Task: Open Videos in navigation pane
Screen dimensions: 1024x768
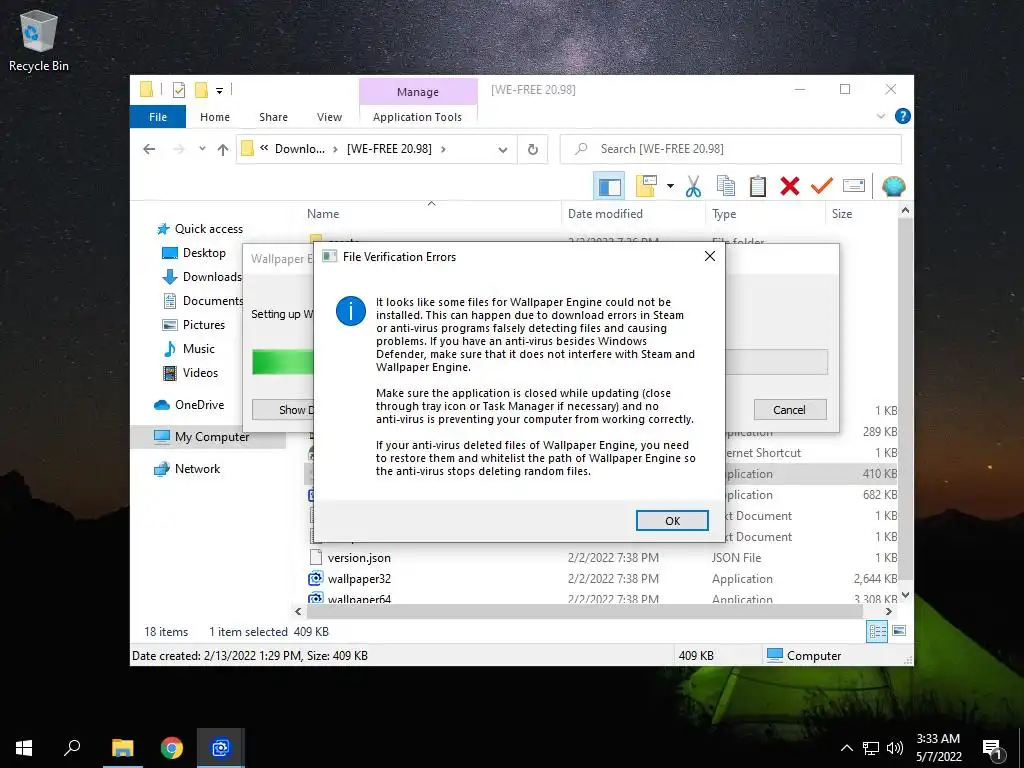Action: 190,373
